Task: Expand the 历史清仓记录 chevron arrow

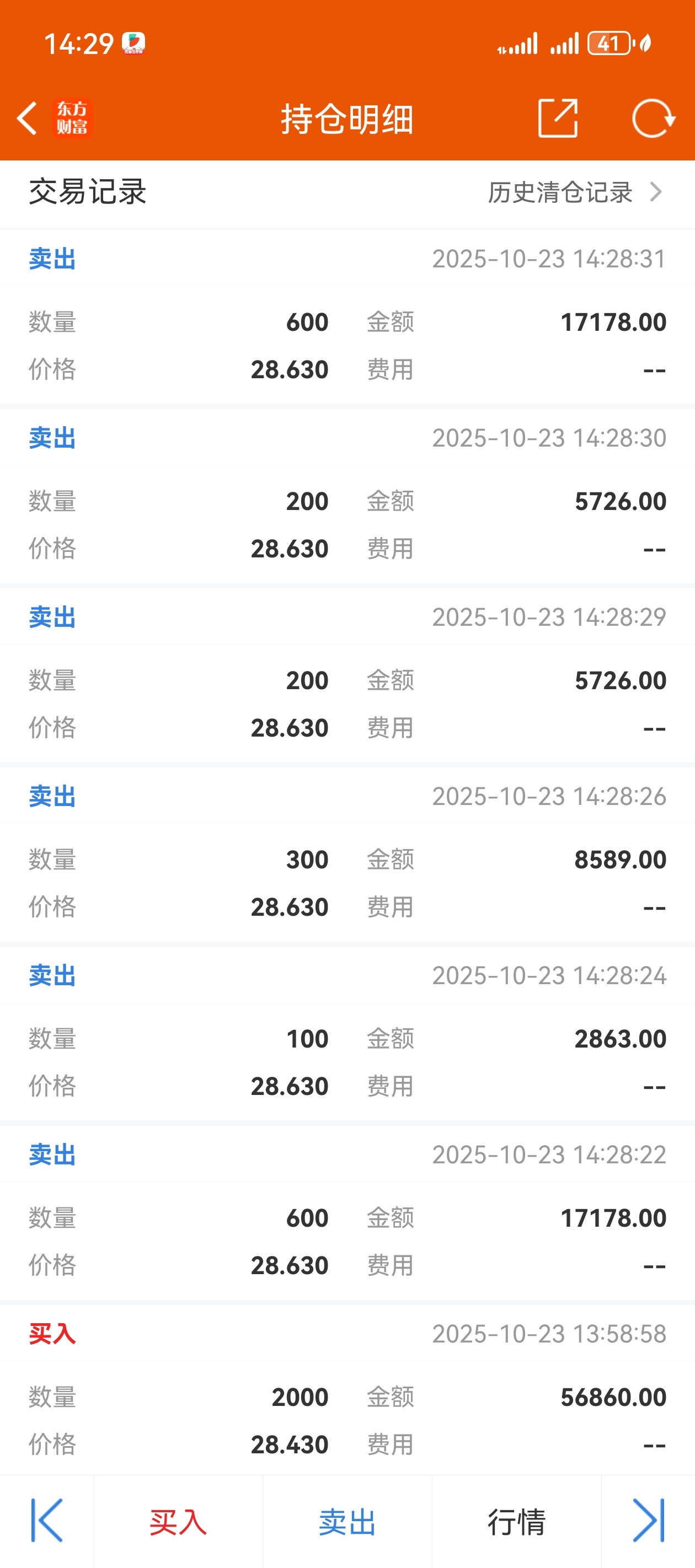Action: click(655, 192)
